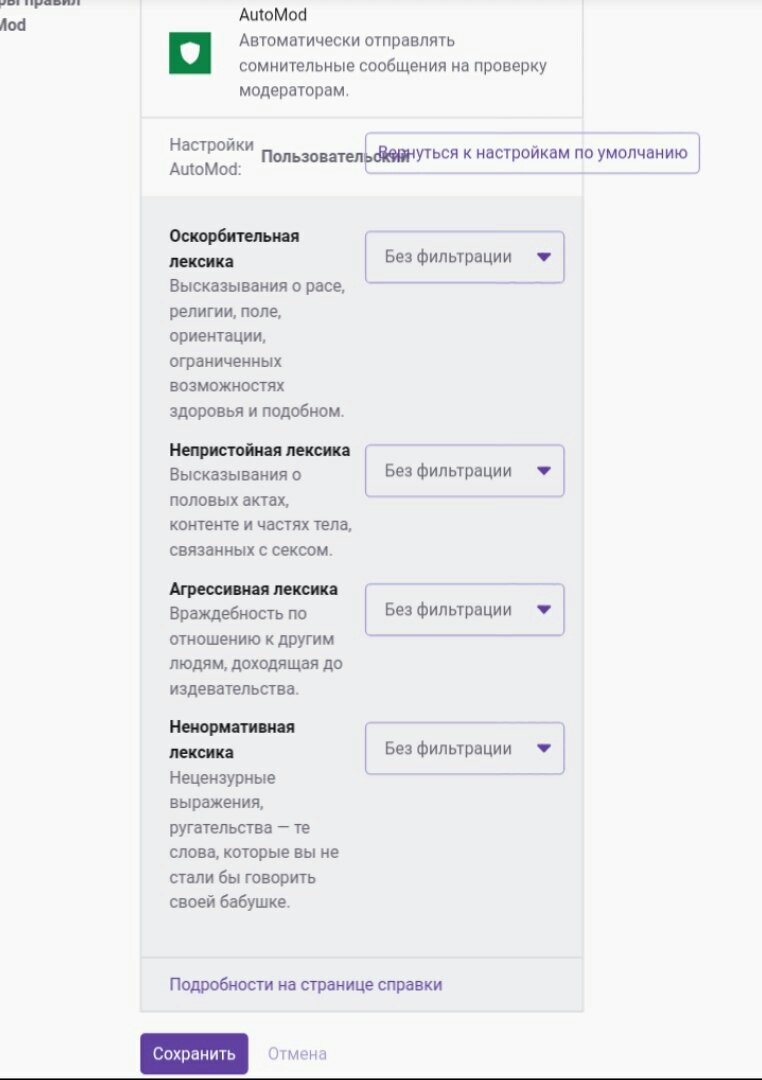Select the "Оскорбительная лексика" heading
762x1080 pixels.
pyautogui.click(x=234, y=249)
